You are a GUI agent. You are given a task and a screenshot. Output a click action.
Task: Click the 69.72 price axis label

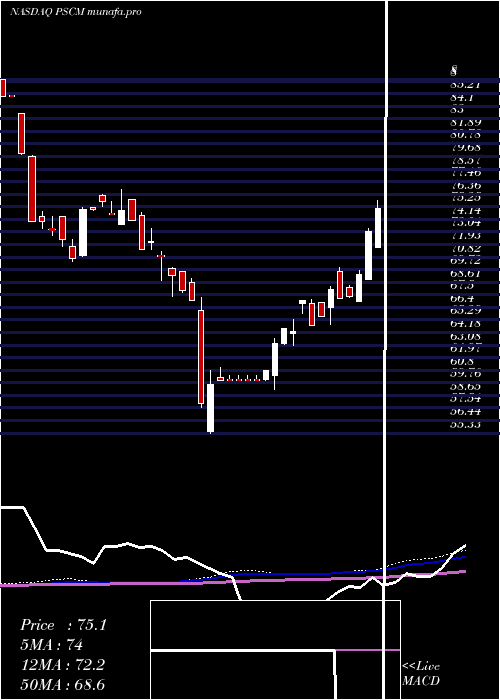pos(465,259)
